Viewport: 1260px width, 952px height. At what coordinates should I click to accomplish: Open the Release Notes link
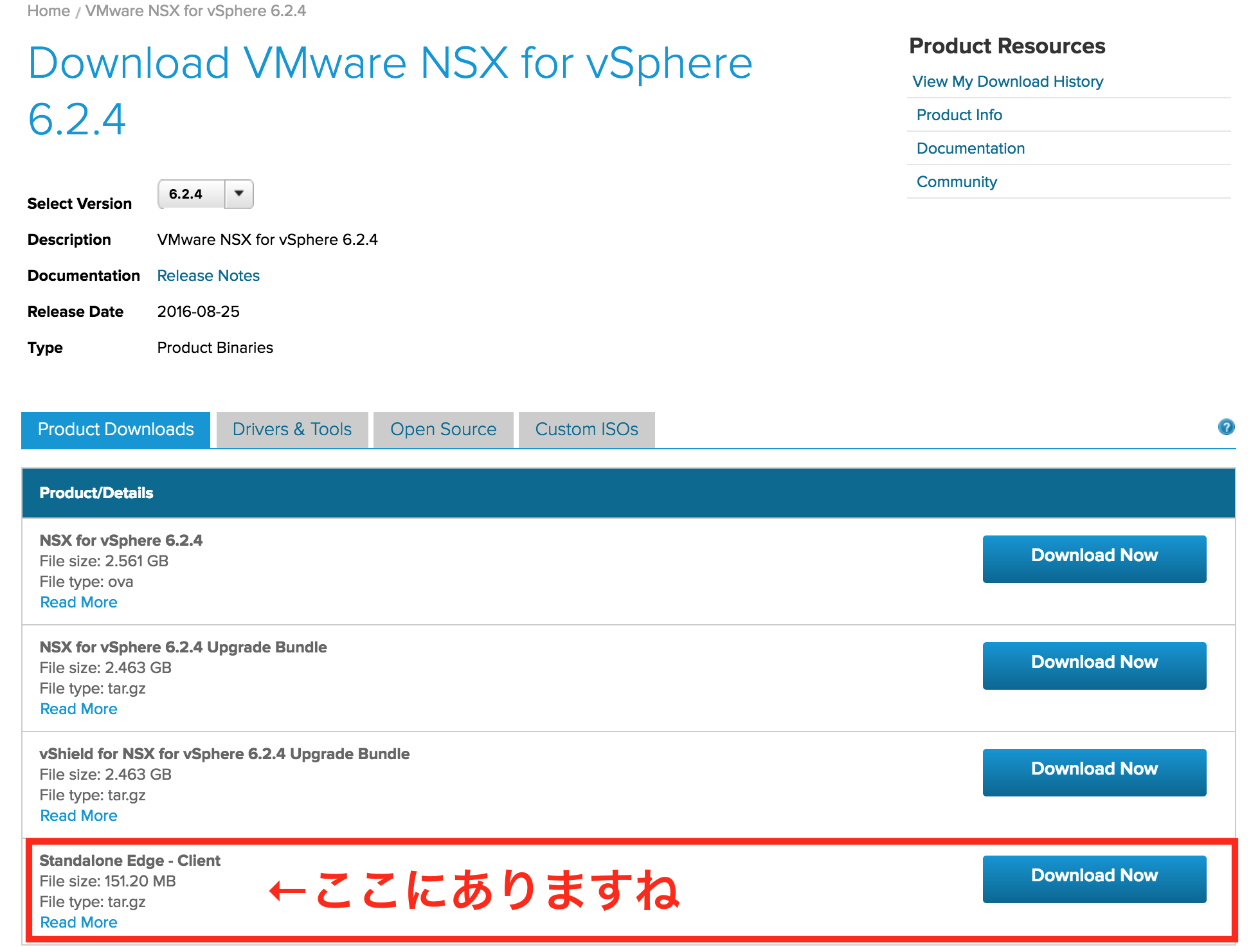(x=208, y=276)
